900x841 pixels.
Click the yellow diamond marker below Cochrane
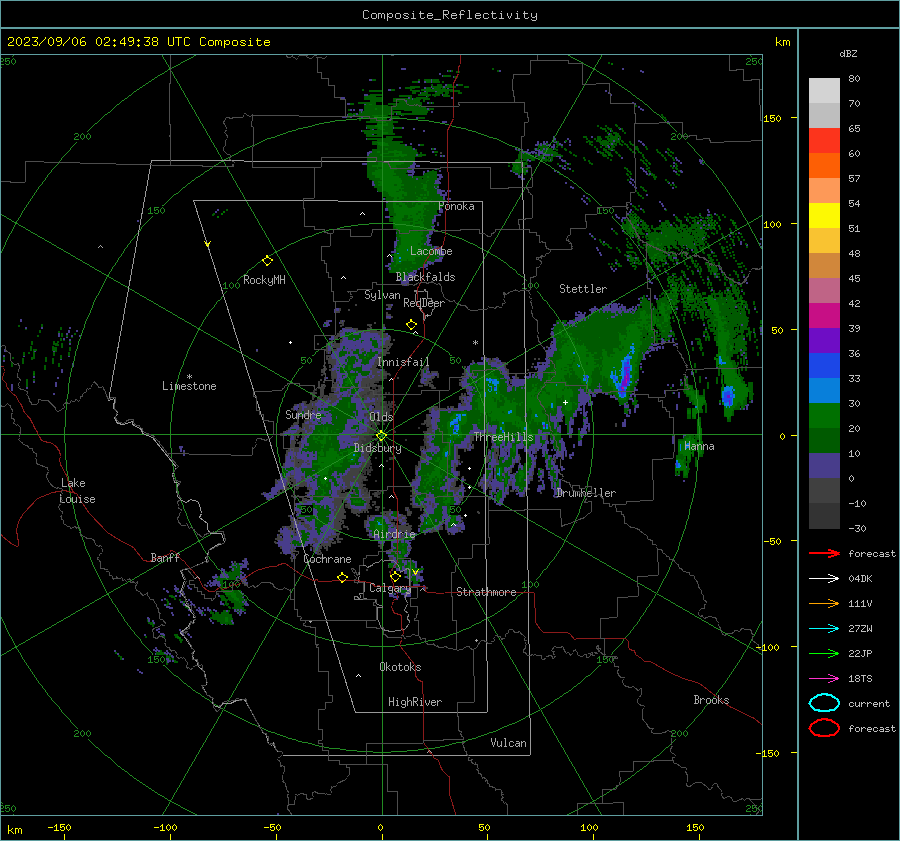click(x=342, y=577)
